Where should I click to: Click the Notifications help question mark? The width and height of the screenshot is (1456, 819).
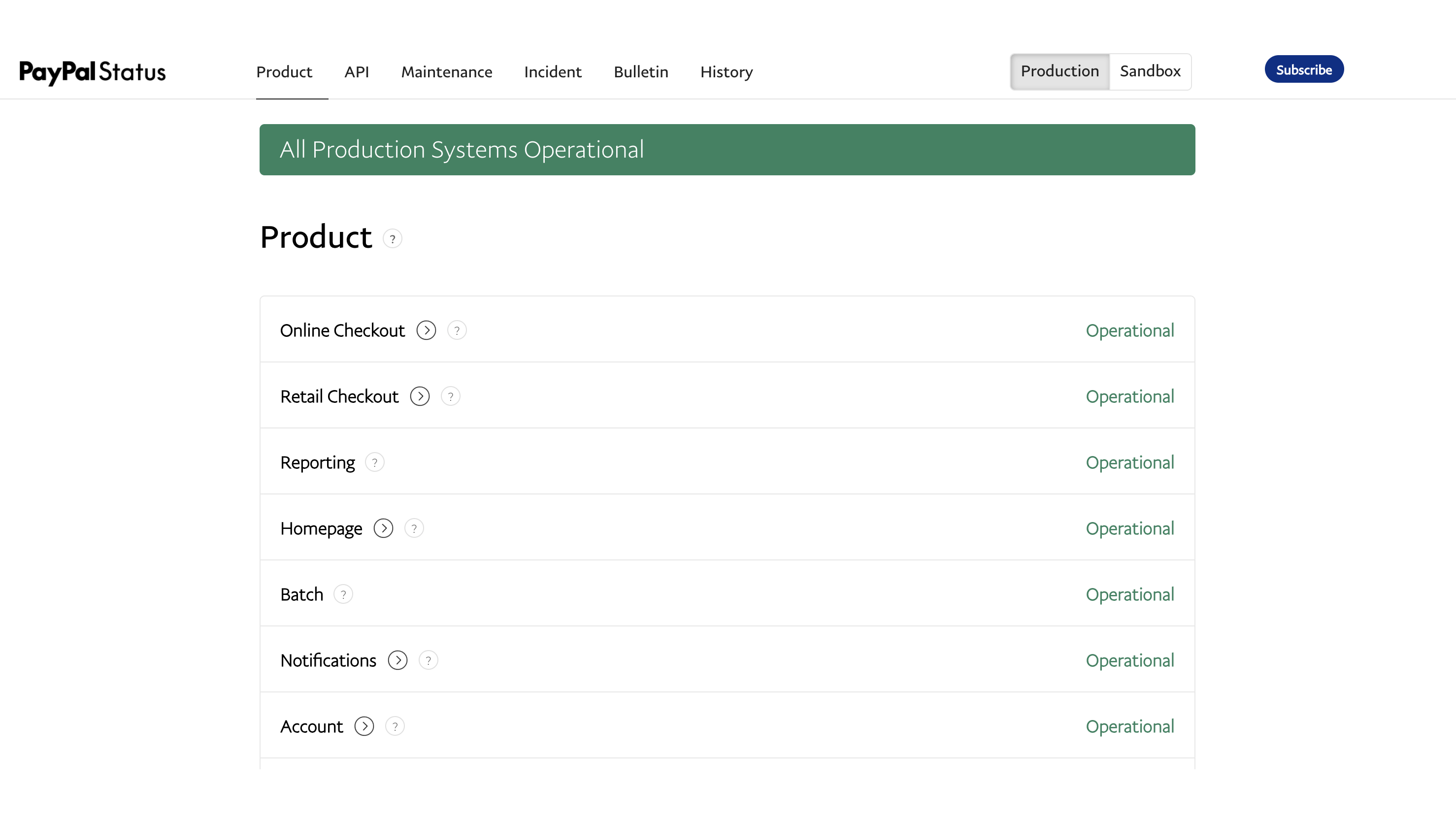(429, 660)
